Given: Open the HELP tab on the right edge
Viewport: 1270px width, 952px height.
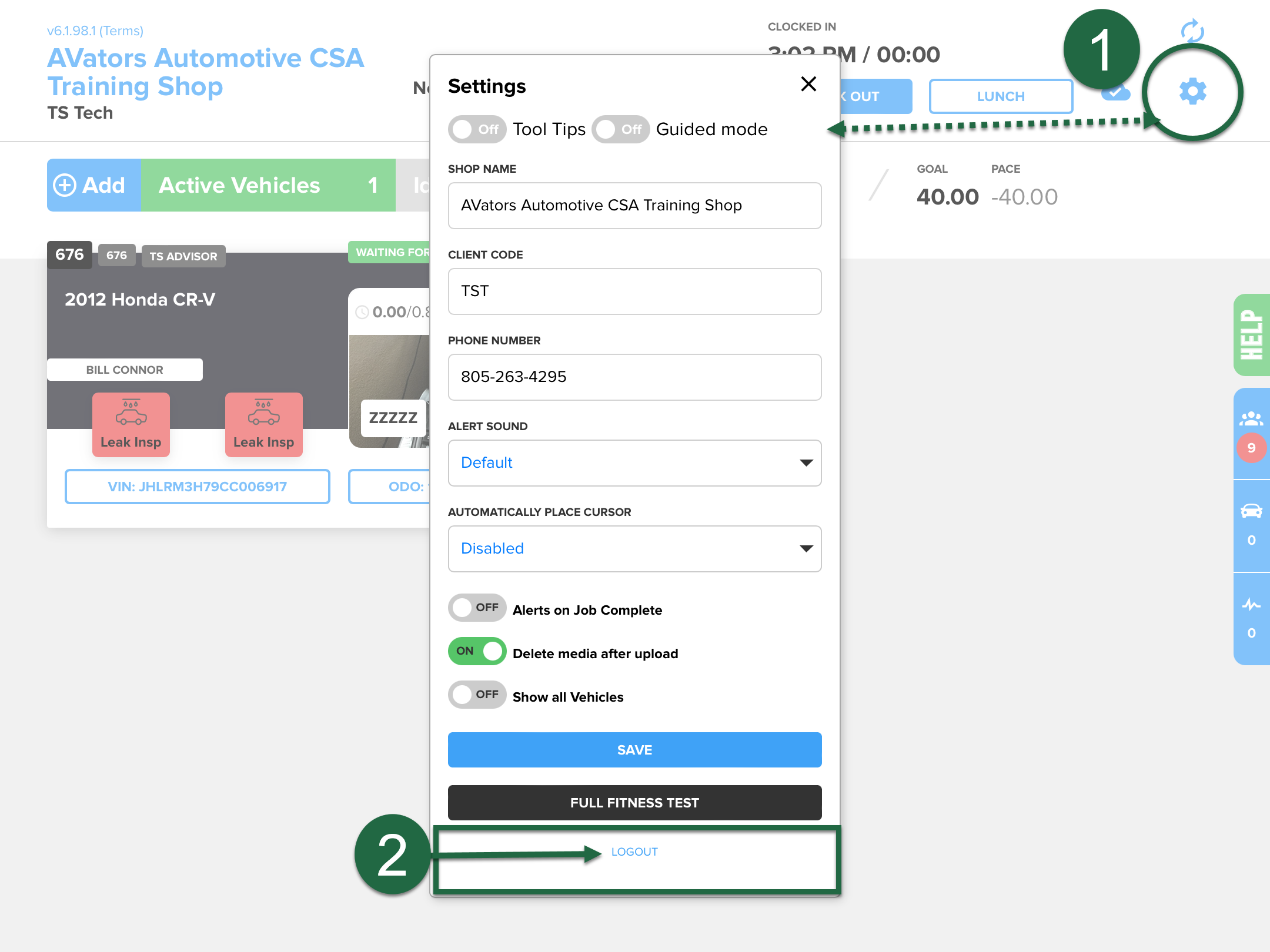Looking at the screenshot, I should (1251, 335).
